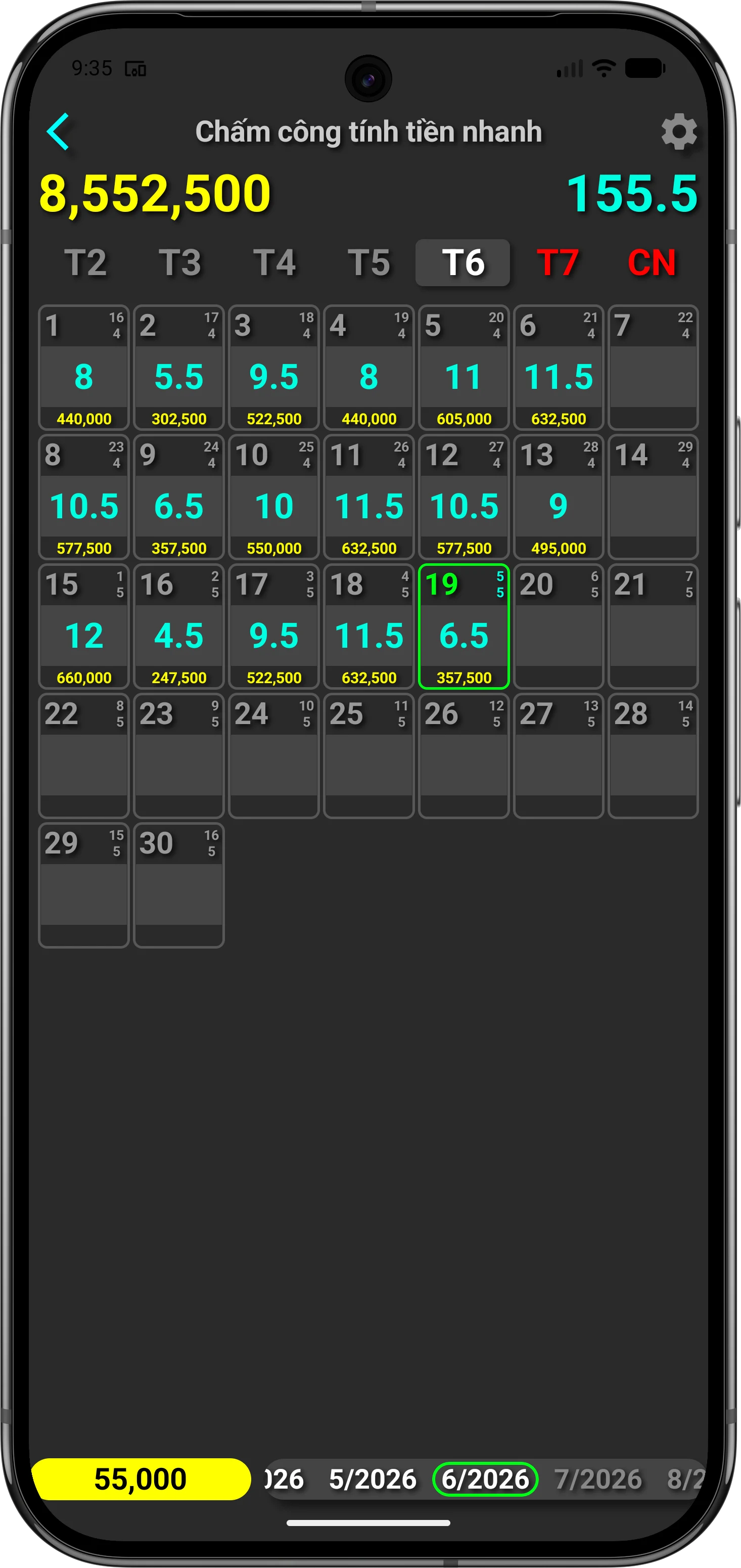The width and height of the screenshot is (741, 1568).
Task: Switch to month 7/2026
Action: coord(598,1479)
